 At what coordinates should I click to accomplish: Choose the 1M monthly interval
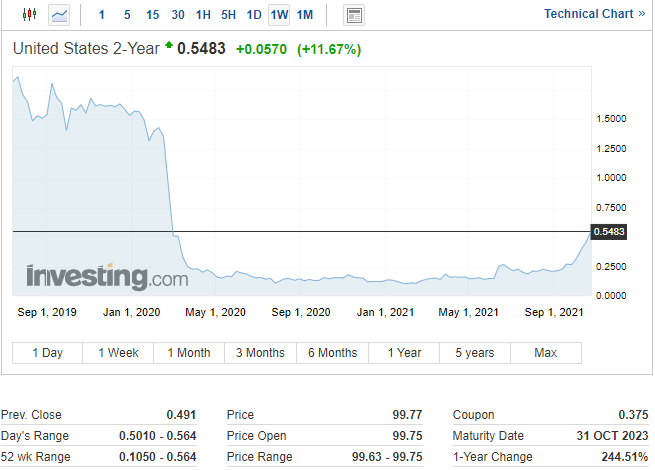(x=305, y=15)
